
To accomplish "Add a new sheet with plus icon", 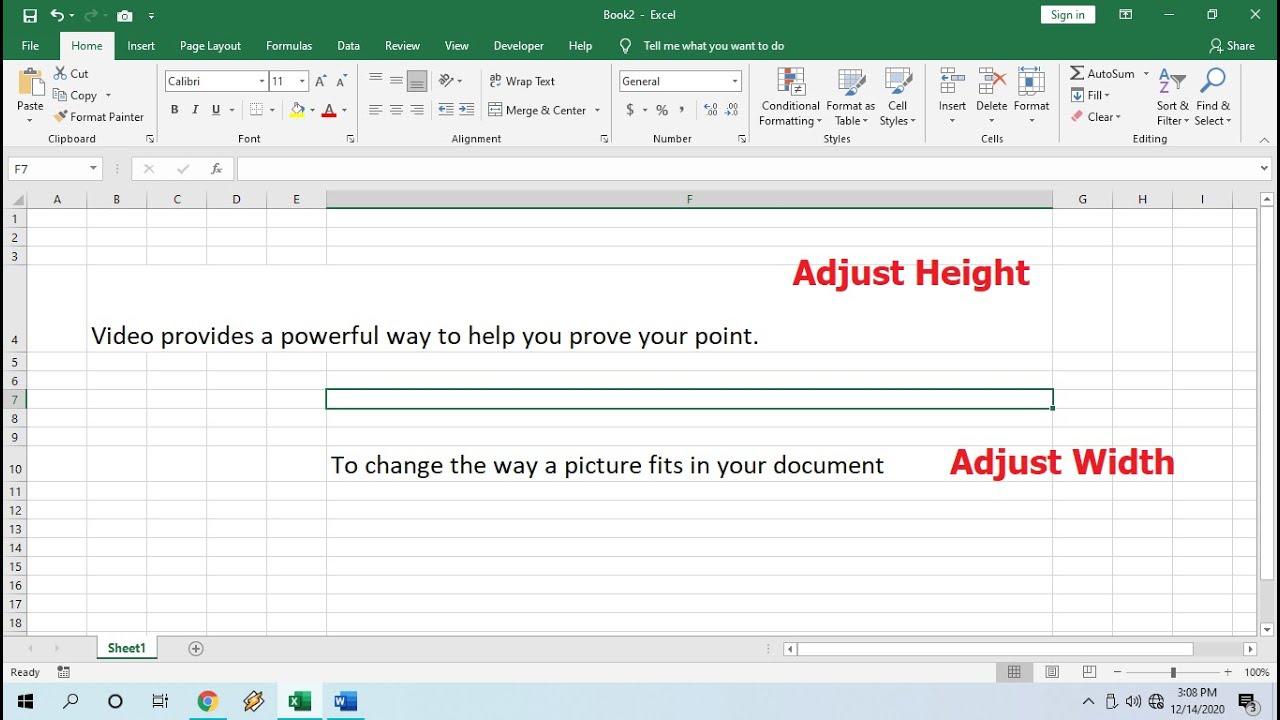I will coord(196,648).
